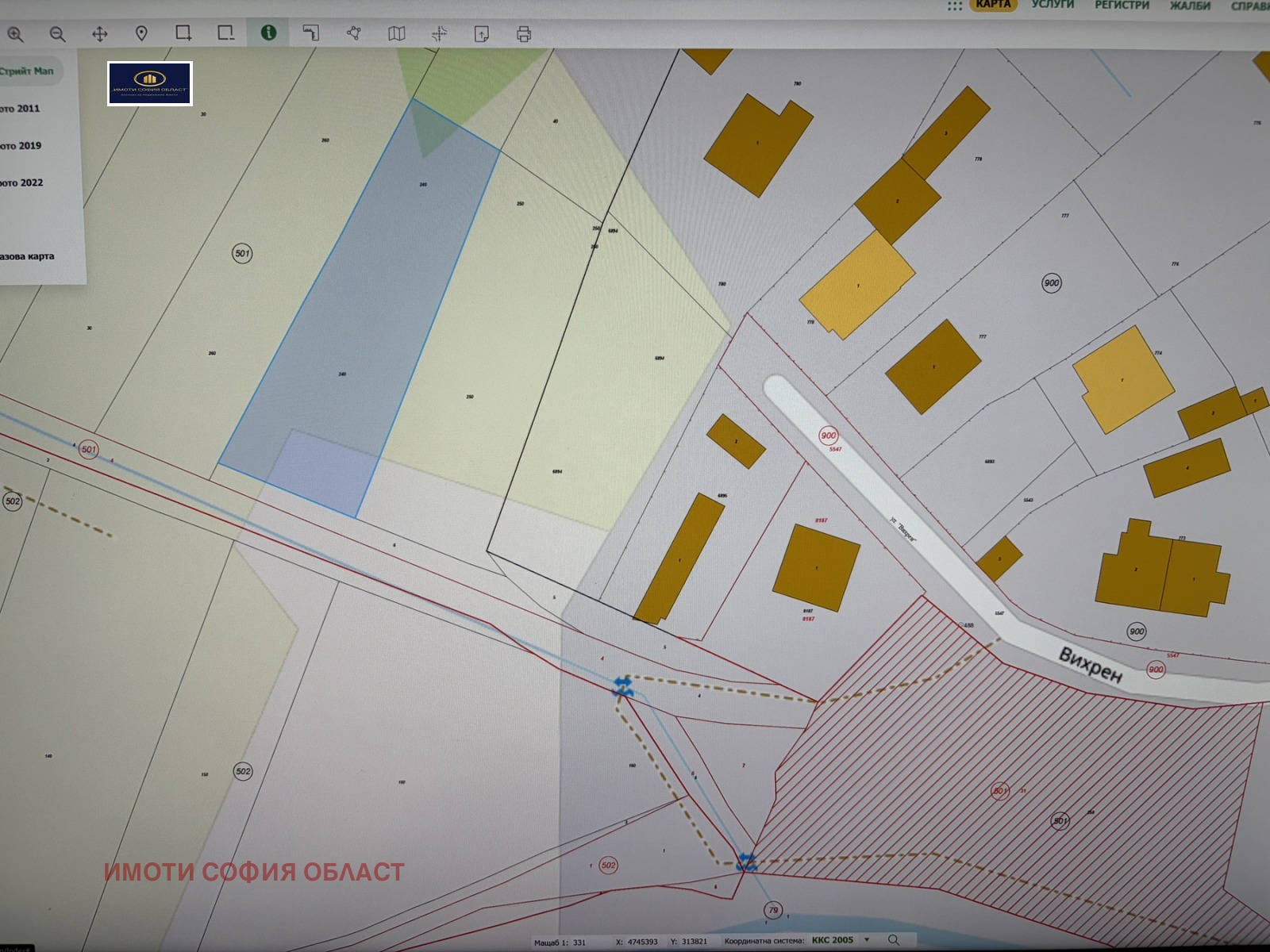Select the 2011 orthophoto base layer
This screenshot has height=952, width=1270.
coord(21,109)
